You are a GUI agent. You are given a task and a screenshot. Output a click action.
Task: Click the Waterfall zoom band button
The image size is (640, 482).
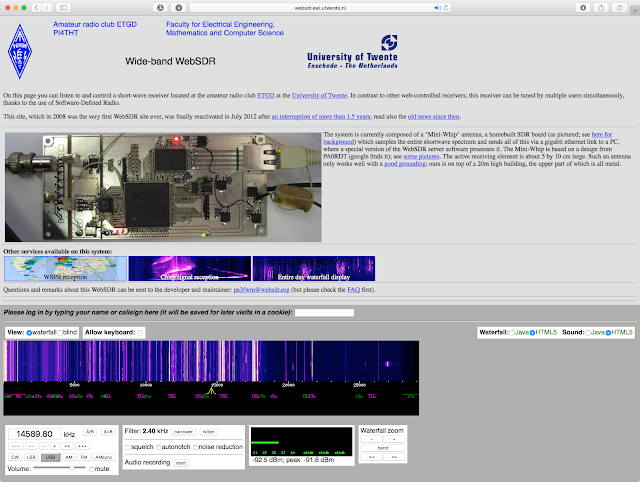click(x=383, y=448)
